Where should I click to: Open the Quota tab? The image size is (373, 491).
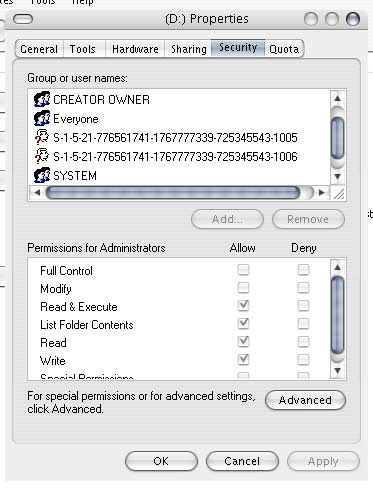click(x=284, y=49)
